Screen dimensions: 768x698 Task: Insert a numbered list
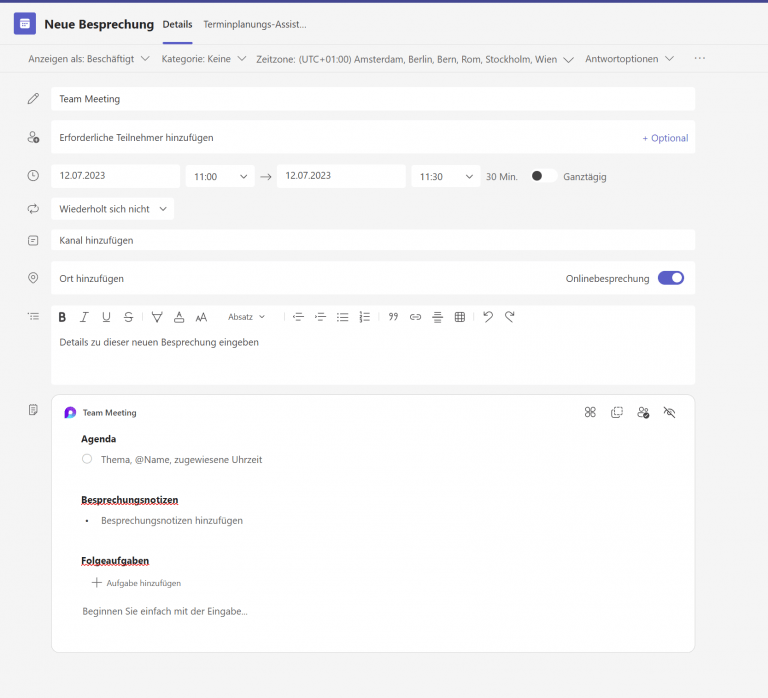click(364, 317)
